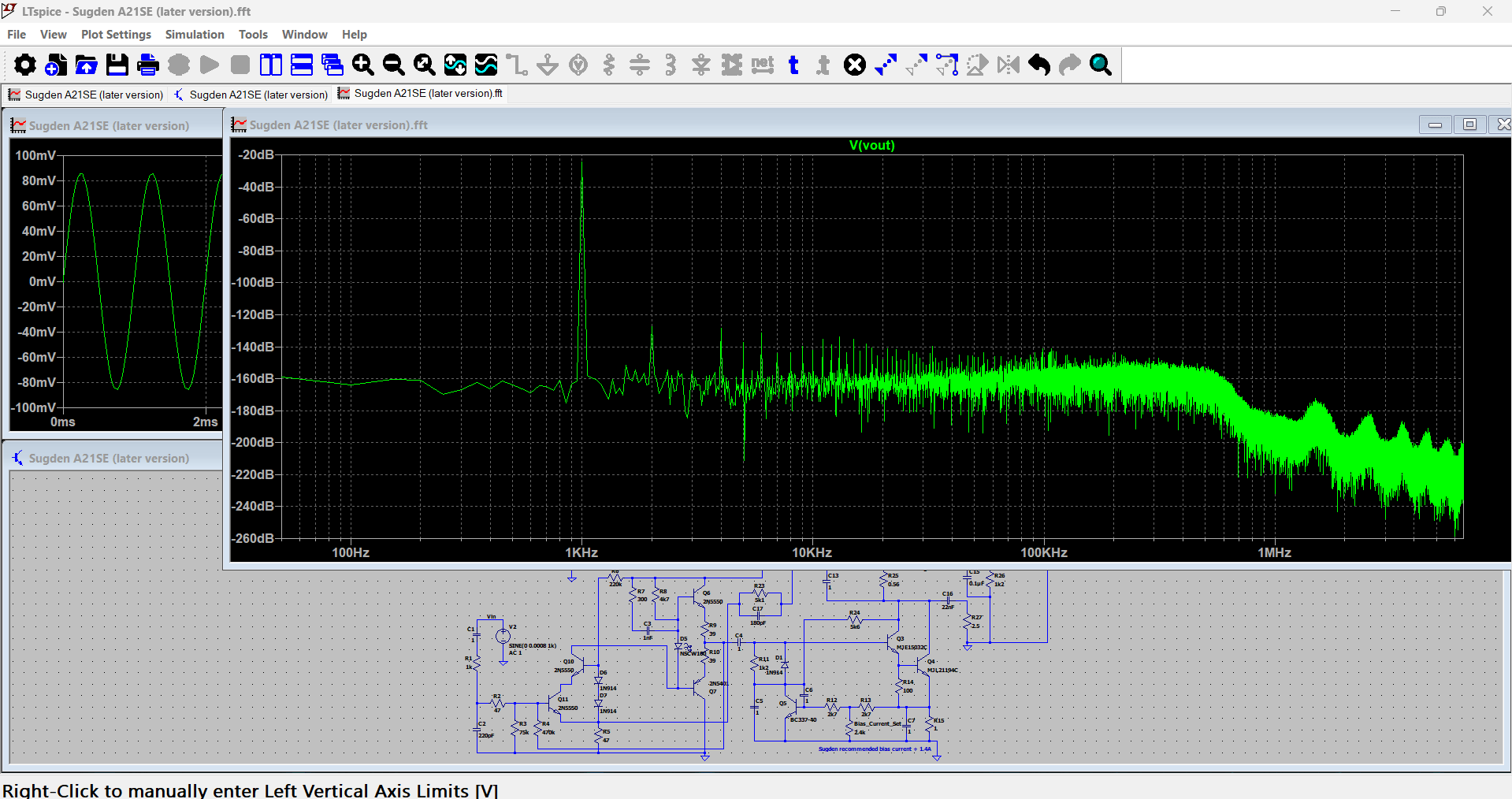This screenshot has width=1512, height=799.
Task: Click the 2ms time axis label
Action: point(205,422)
